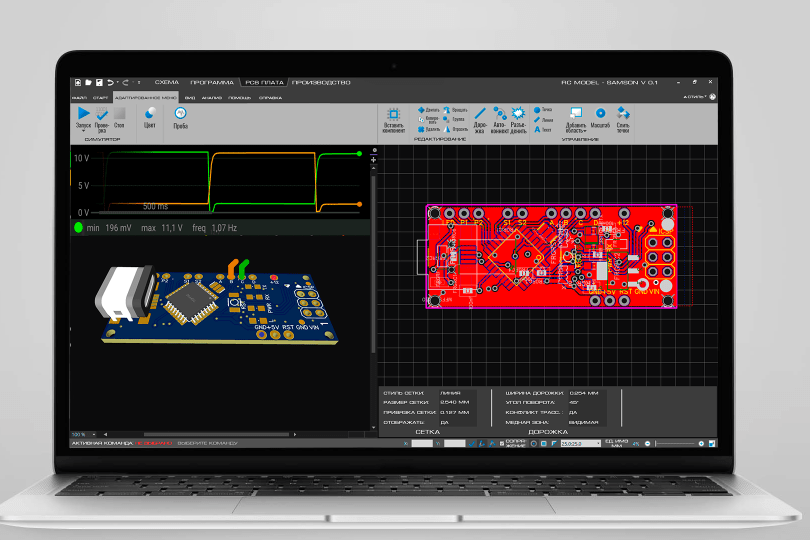
Task: Click the zoom slider track in status bar
Action: [675, 443]
